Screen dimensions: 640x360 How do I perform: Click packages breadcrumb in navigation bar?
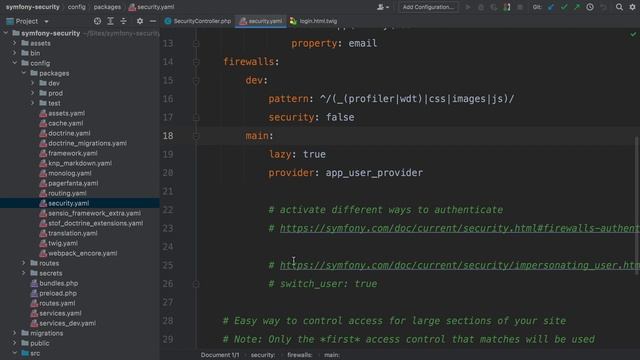click(107, 7)
